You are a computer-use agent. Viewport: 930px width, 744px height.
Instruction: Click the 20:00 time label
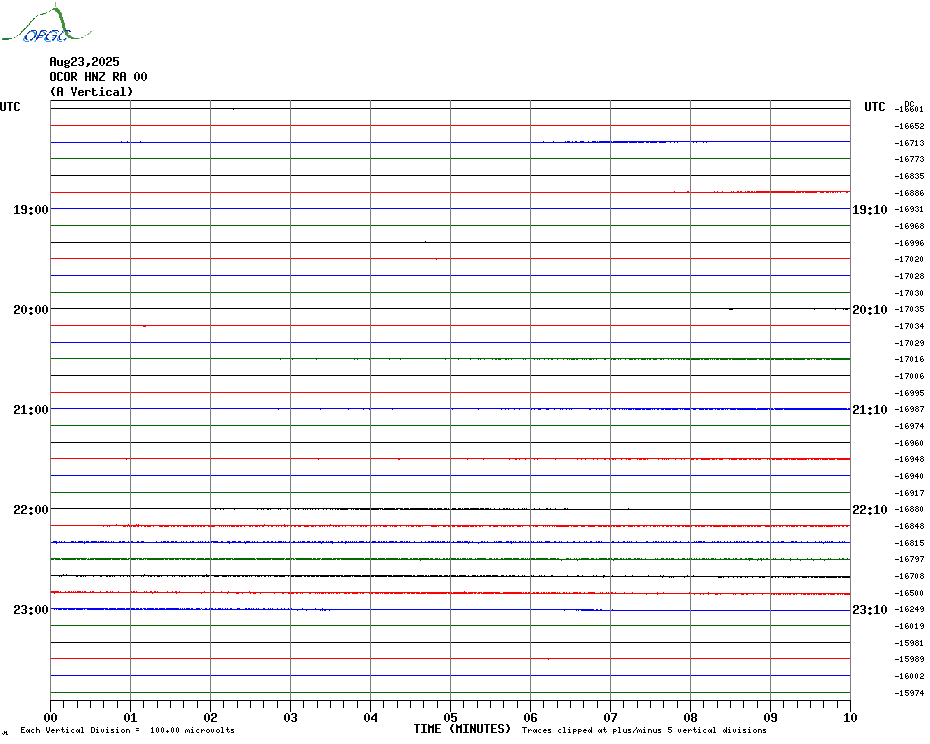[31, 309]
